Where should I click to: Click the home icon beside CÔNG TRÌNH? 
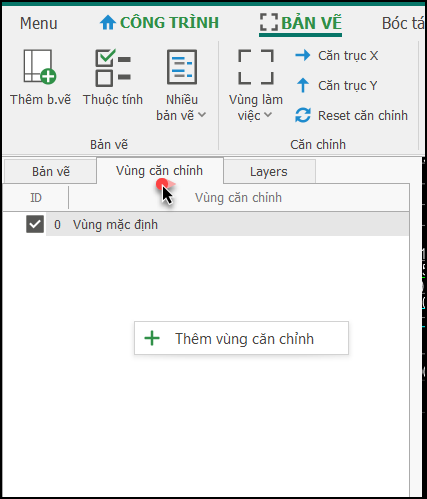coord(108,23)
